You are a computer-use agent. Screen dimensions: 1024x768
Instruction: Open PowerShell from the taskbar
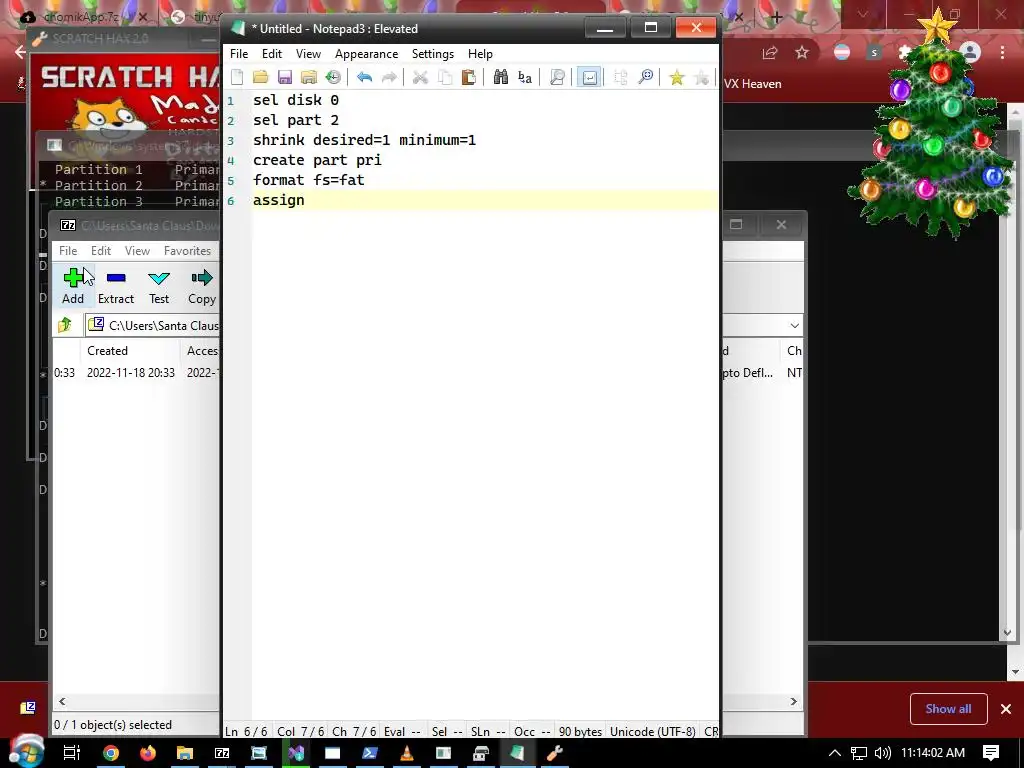click(x=370, y=753)
